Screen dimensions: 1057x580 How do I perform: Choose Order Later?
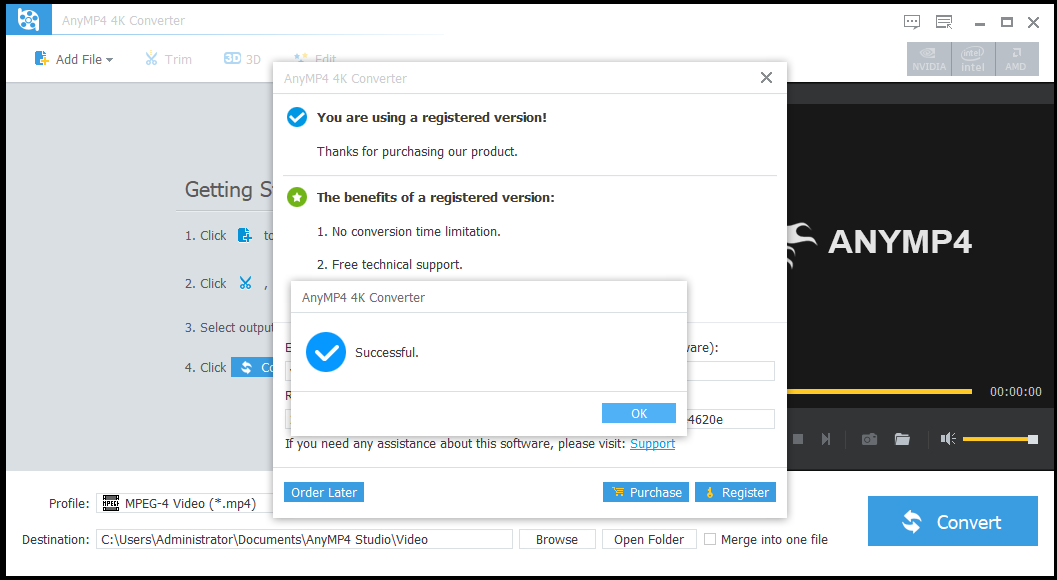pos(324,492)
